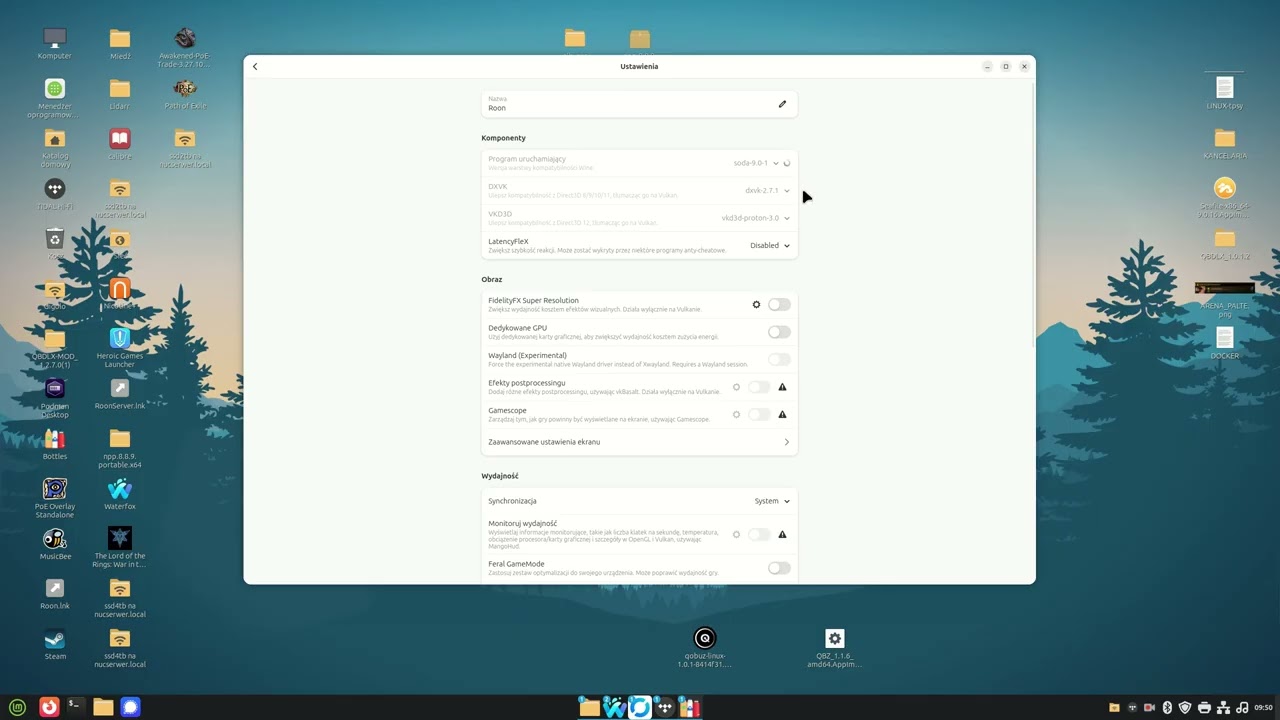Open Zaawansowane ustawienia ekranu row

pos(639,442)
